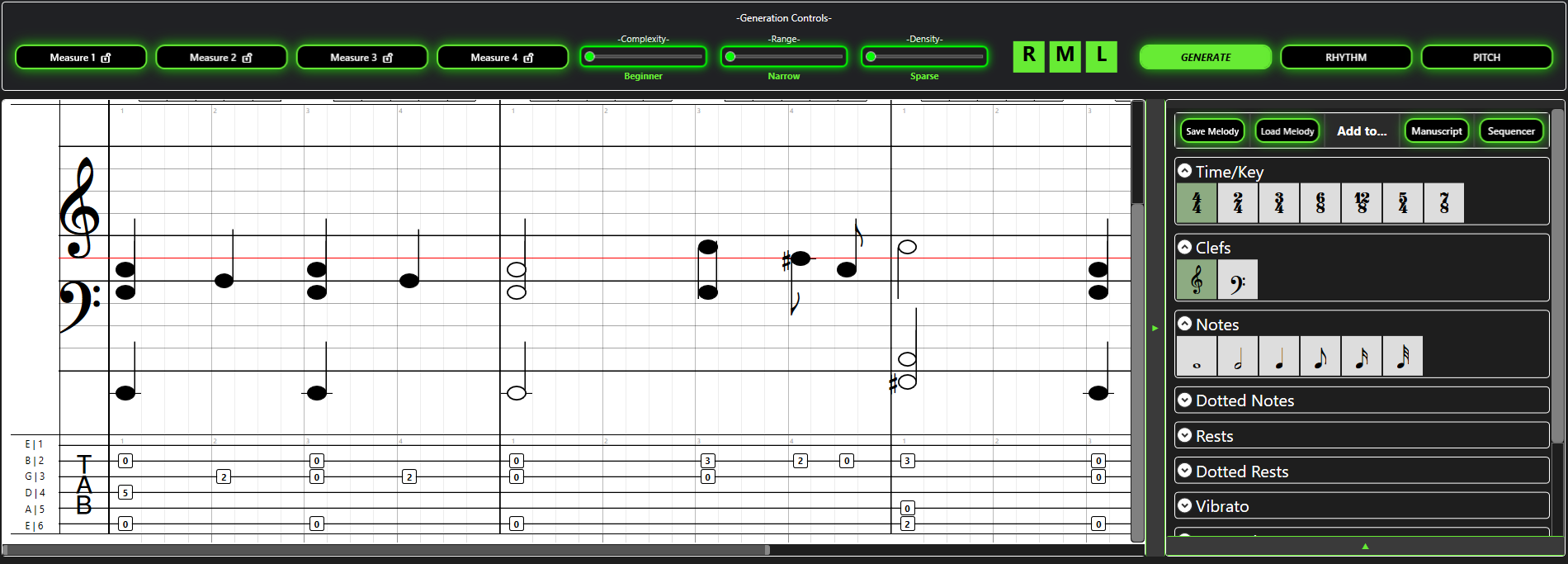
Task: Click the tab fret "0" on the A string
Action: click(907, 509)
